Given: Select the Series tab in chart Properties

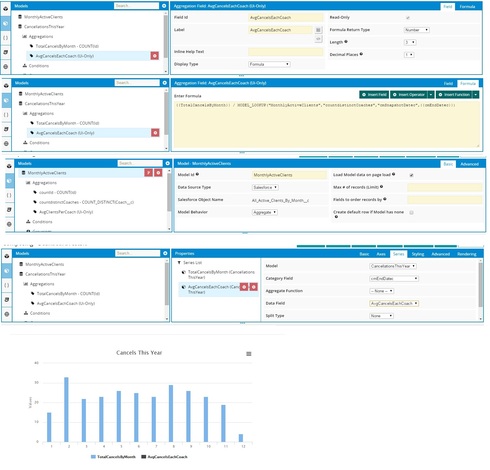Looking at the screenshot, I should (398, 254).
